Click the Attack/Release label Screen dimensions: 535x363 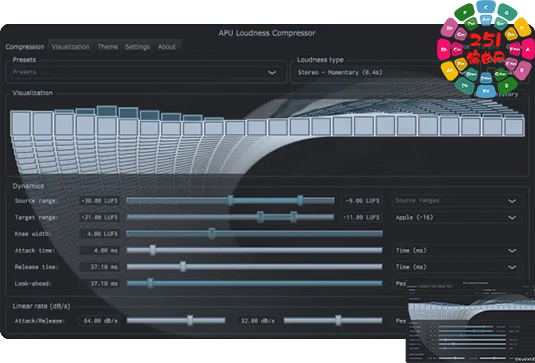(x=39, y=321)
